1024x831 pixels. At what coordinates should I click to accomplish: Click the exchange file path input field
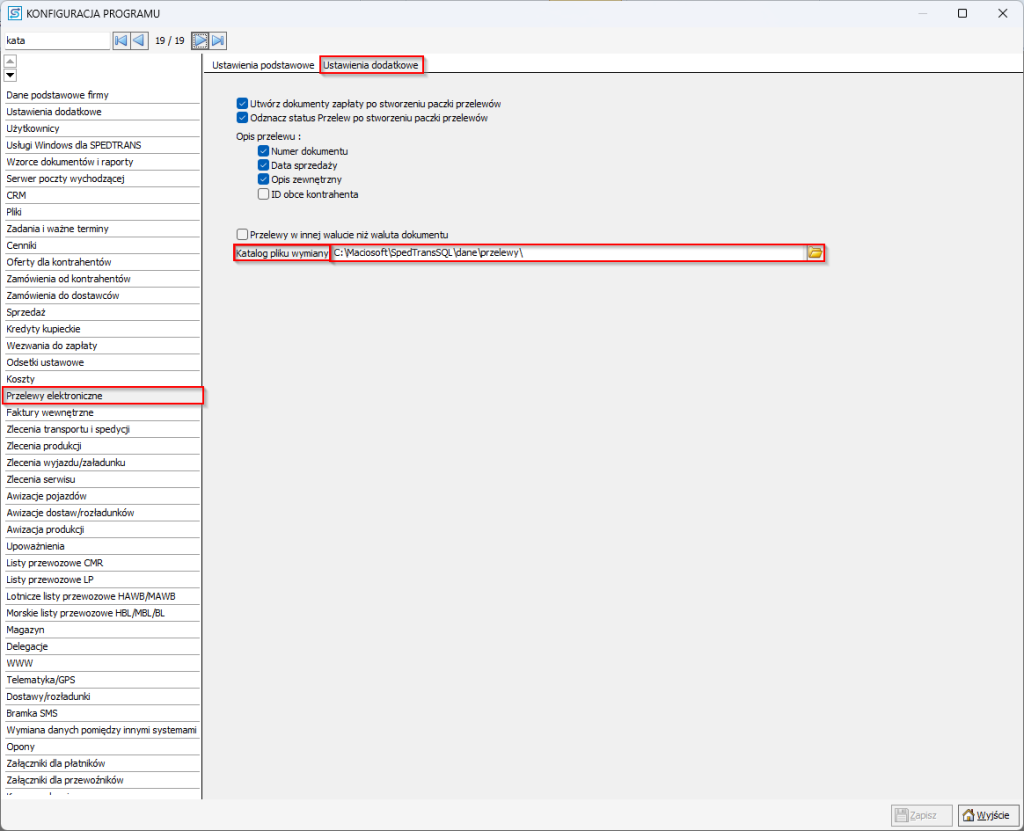click(x=567, y=253)
